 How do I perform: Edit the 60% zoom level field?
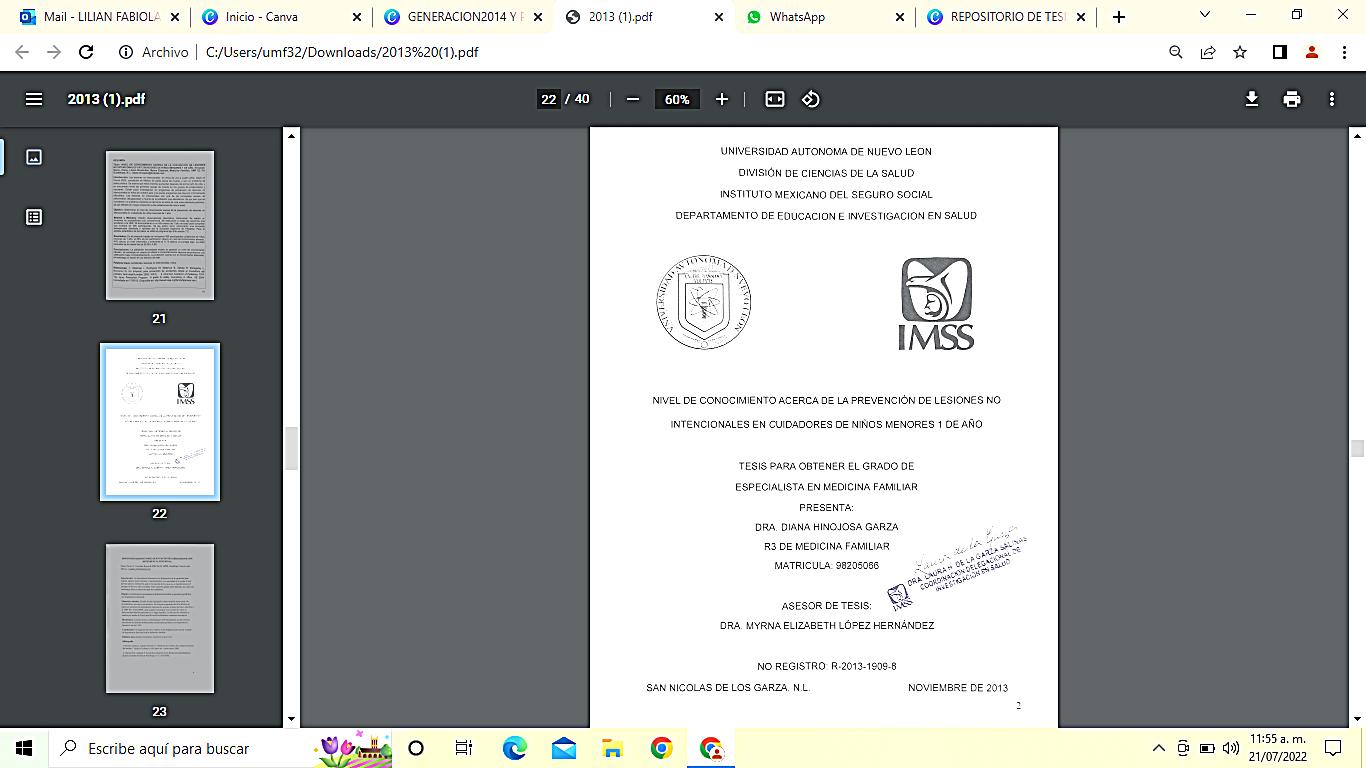[677, 99]
